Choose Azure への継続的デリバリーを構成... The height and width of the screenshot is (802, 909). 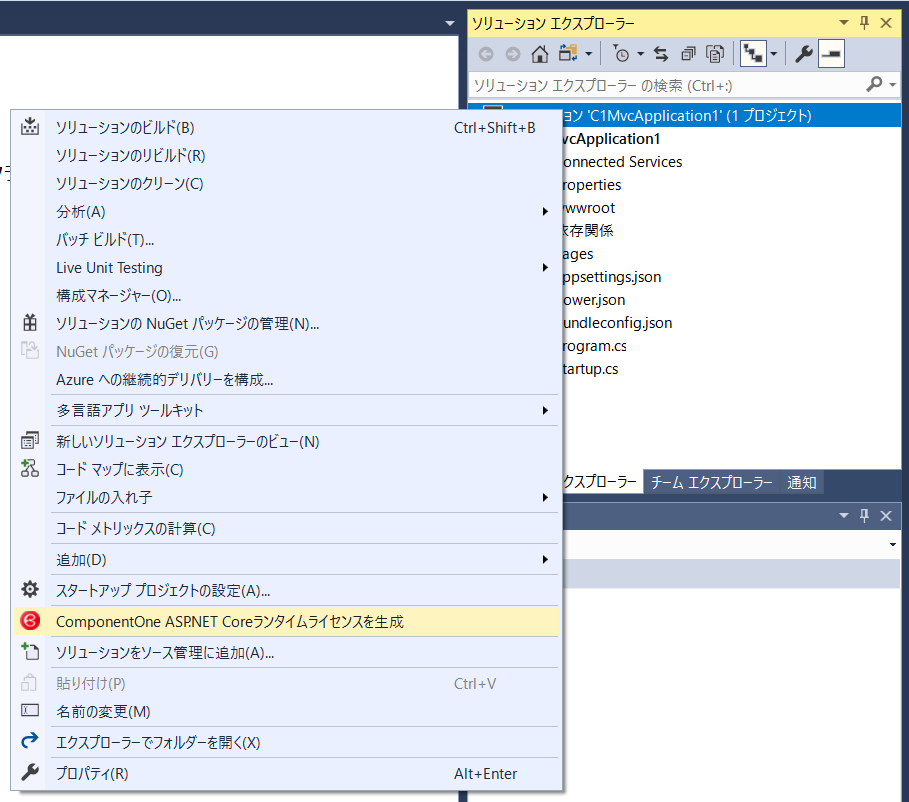286,380
